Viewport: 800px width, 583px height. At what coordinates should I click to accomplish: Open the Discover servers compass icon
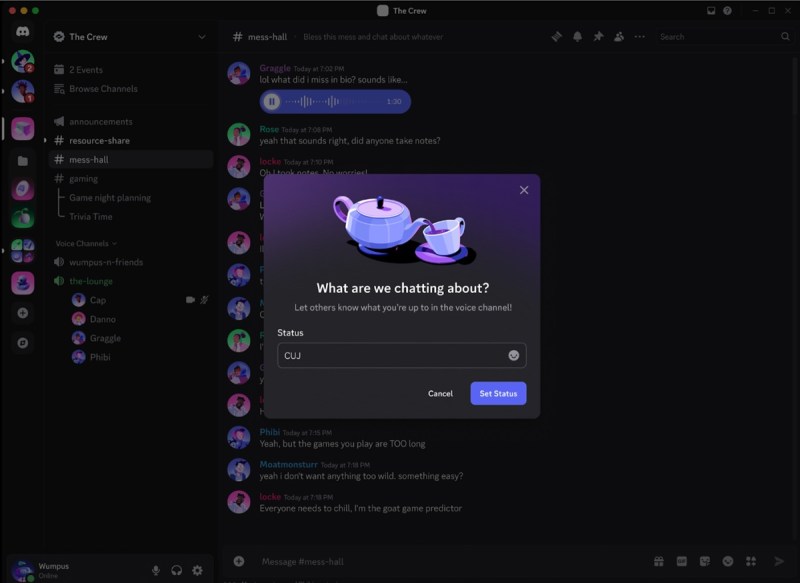[23, 343]
